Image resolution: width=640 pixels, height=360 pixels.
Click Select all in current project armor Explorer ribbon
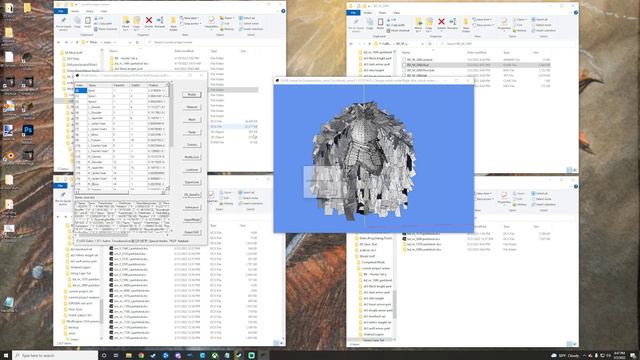pyautogui.click(x=248, y=18)
